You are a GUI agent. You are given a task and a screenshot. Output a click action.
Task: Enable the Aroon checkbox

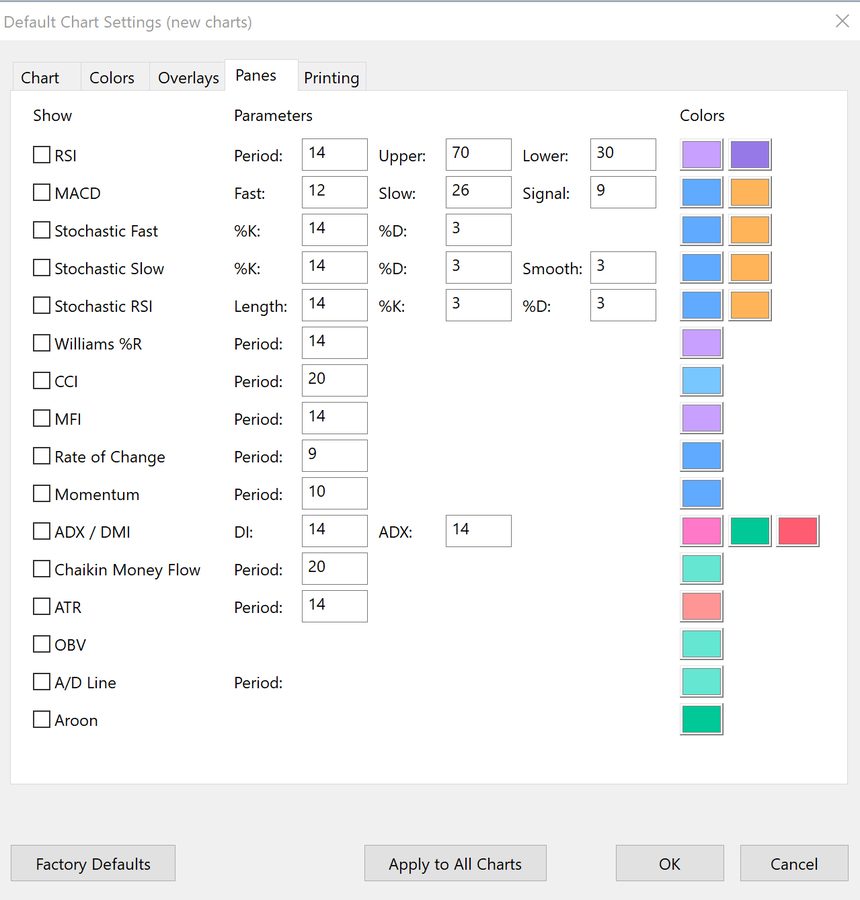coord(41,719)
